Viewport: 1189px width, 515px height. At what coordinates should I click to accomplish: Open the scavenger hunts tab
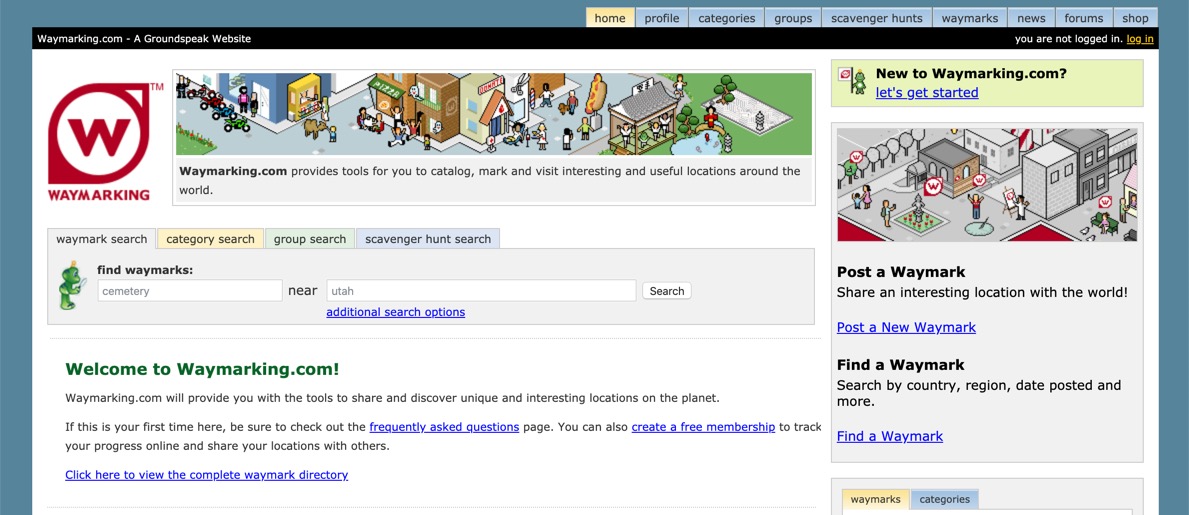click(x=877, y=18)
